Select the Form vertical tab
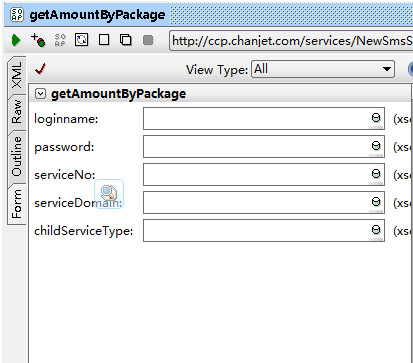This screenshot has height=363, width=413. coord(17,204)
